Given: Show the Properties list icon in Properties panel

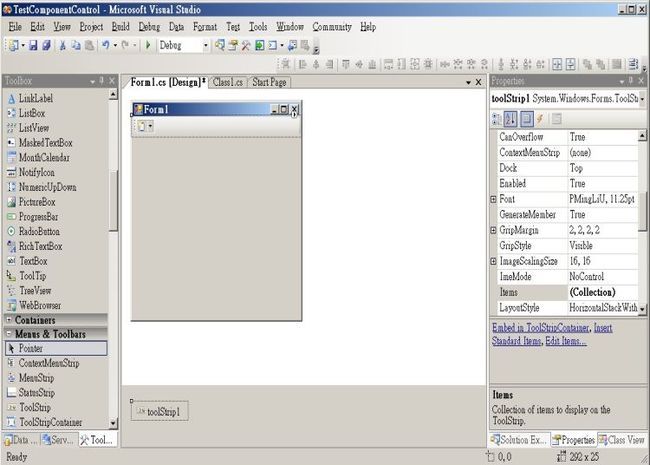Looking at the screenshot, I should pos(526,119).
